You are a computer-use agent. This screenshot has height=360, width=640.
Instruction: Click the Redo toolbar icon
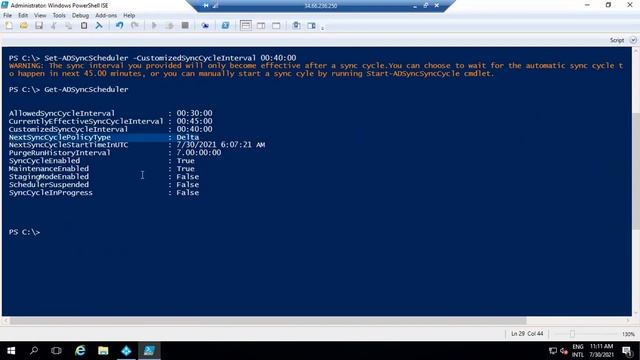click(134, 26)
